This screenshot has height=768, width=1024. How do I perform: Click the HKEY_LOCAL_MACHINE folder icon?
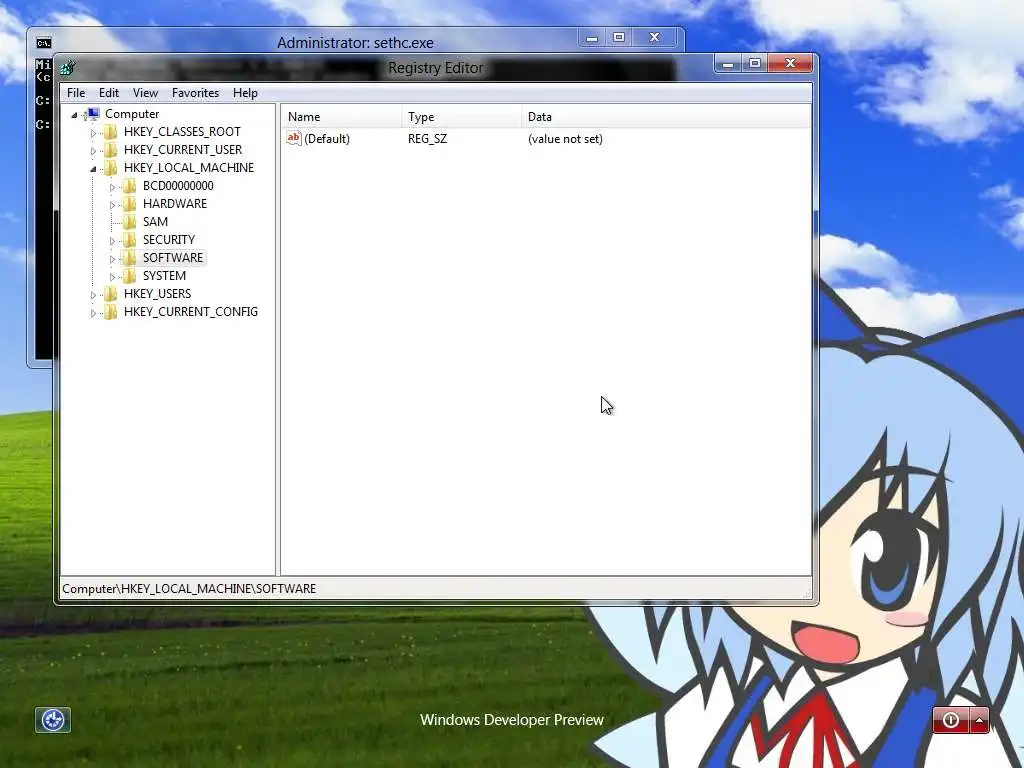pyautogui.click(x=111, y=168)
